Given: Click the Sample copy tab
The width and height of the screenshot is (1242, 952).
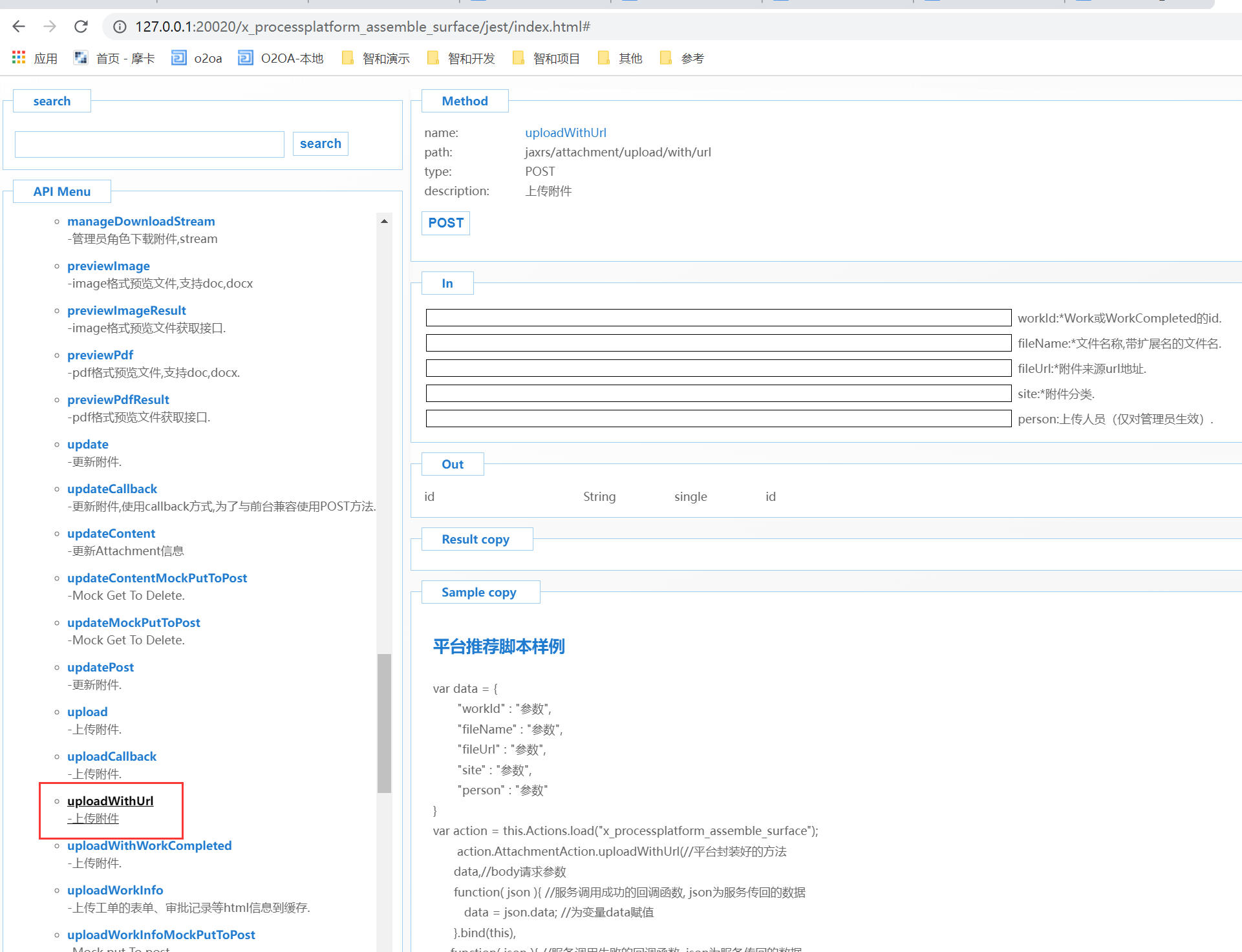Looking at the screenshot, I should click(479, 592).
